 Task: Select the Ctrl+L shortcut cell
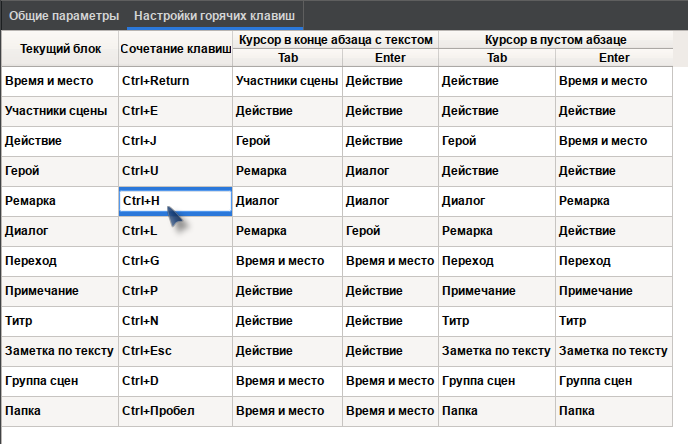click(x=176, y=231)
